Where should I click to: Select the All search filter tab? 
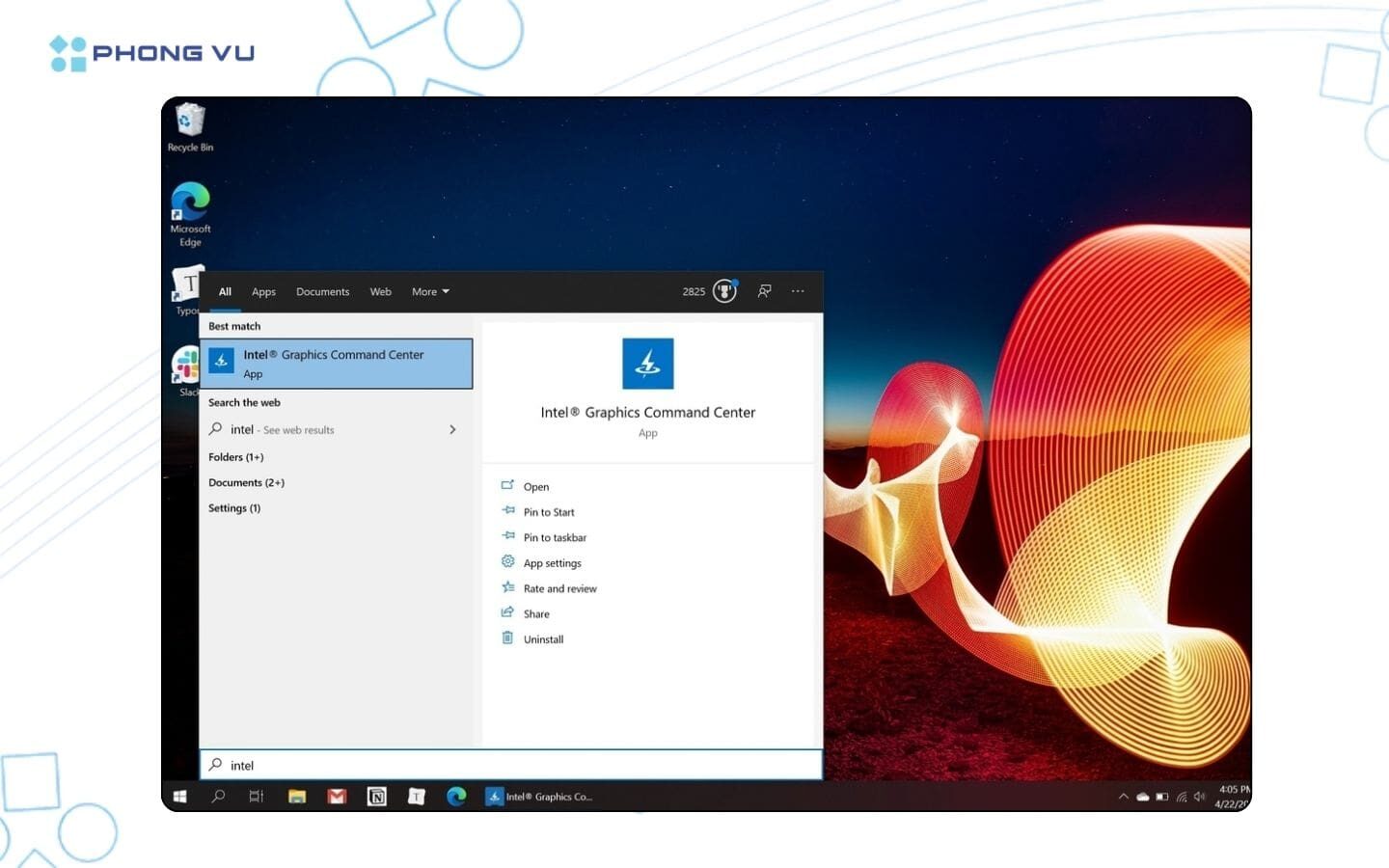225,292
